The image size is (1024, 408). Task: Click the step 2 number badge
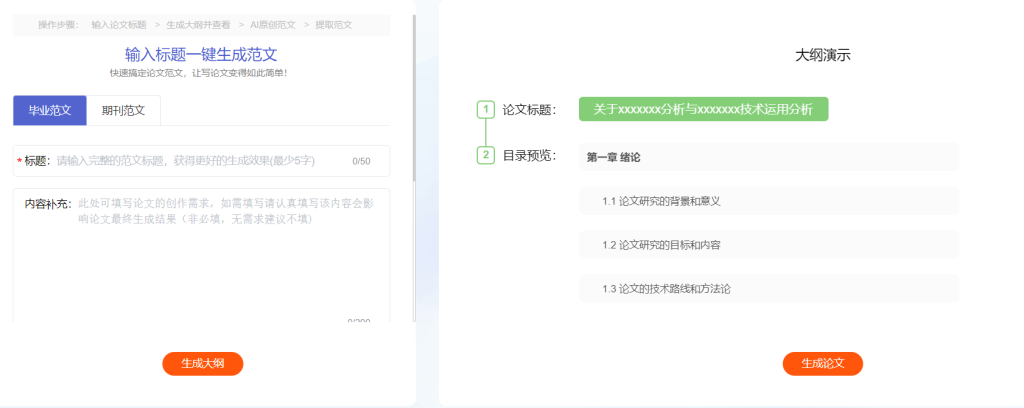click(486, 155)
